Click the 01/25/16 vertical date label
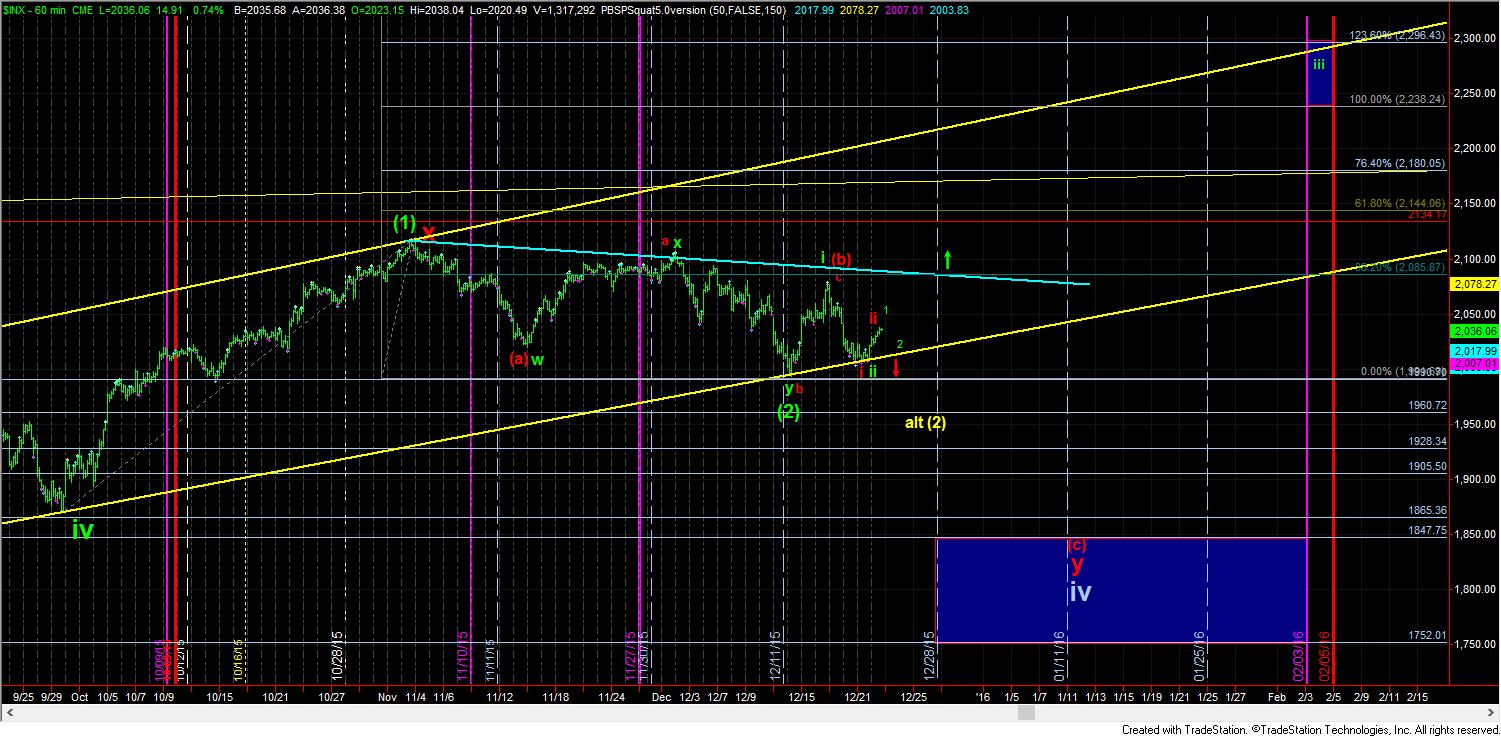The width and height of the screenshot is (1501, 736). tap(1199, 654)
